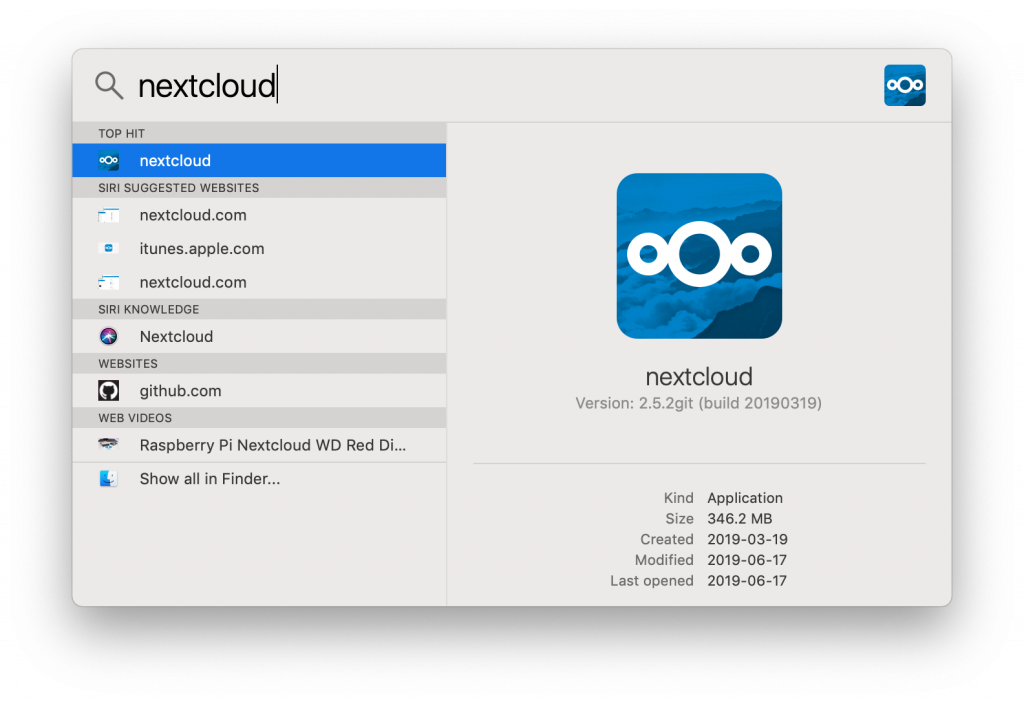Click the nextcloud app name under preview icon
The width and height of the screenshot is (1024, 702).
click(x=699, y=377)
